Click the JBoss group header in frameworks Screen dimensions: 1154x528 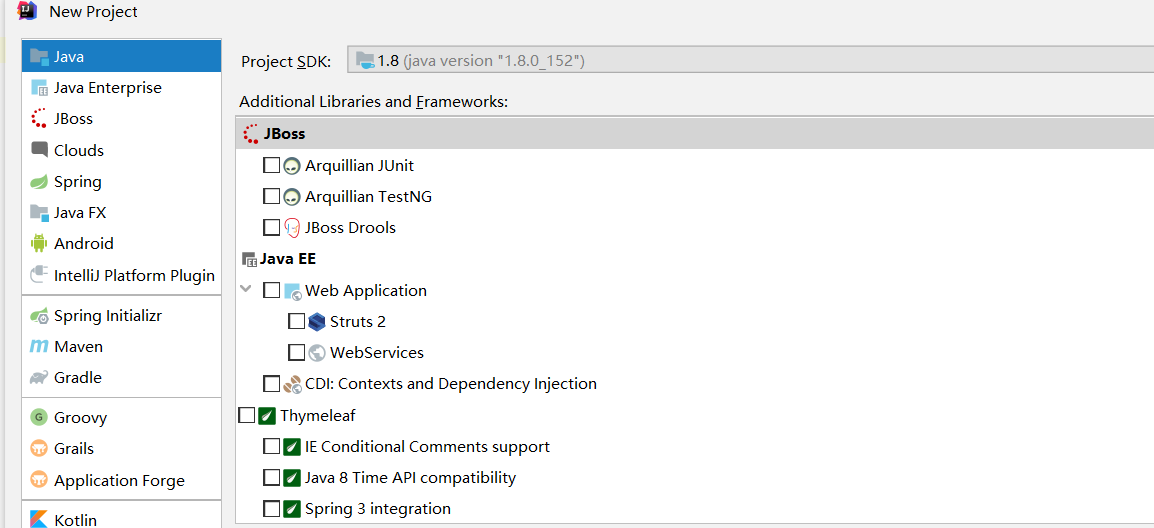pyautogui.click(x=695, y=133)
